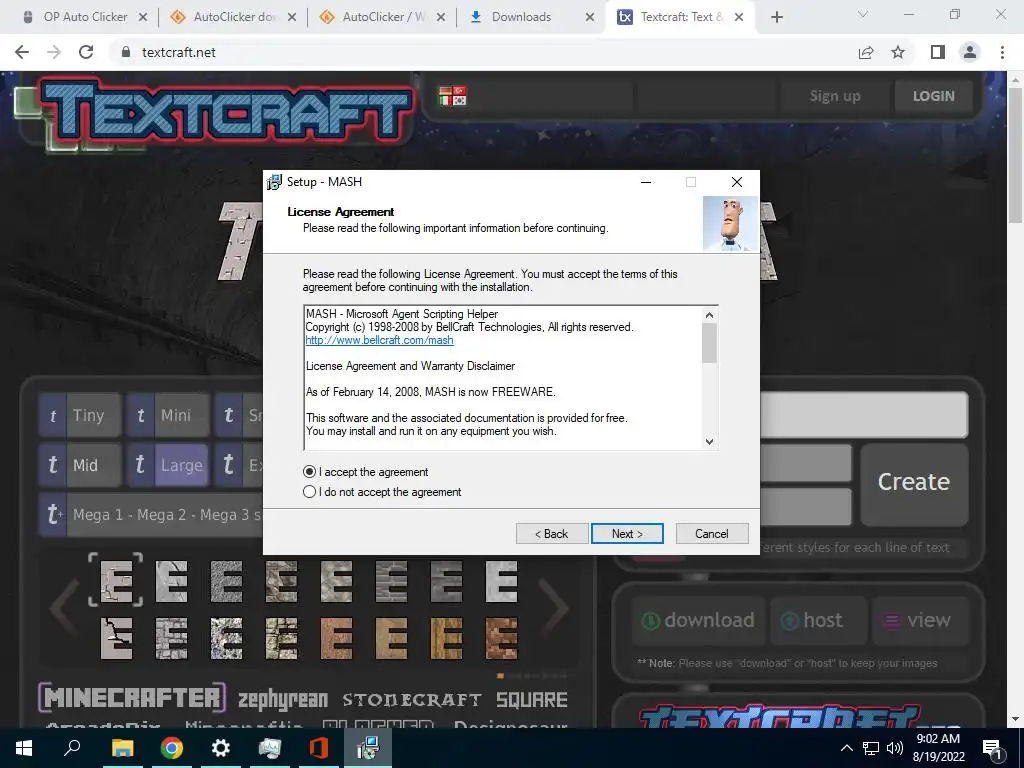Select the zephyrean font

pos(282,699)
